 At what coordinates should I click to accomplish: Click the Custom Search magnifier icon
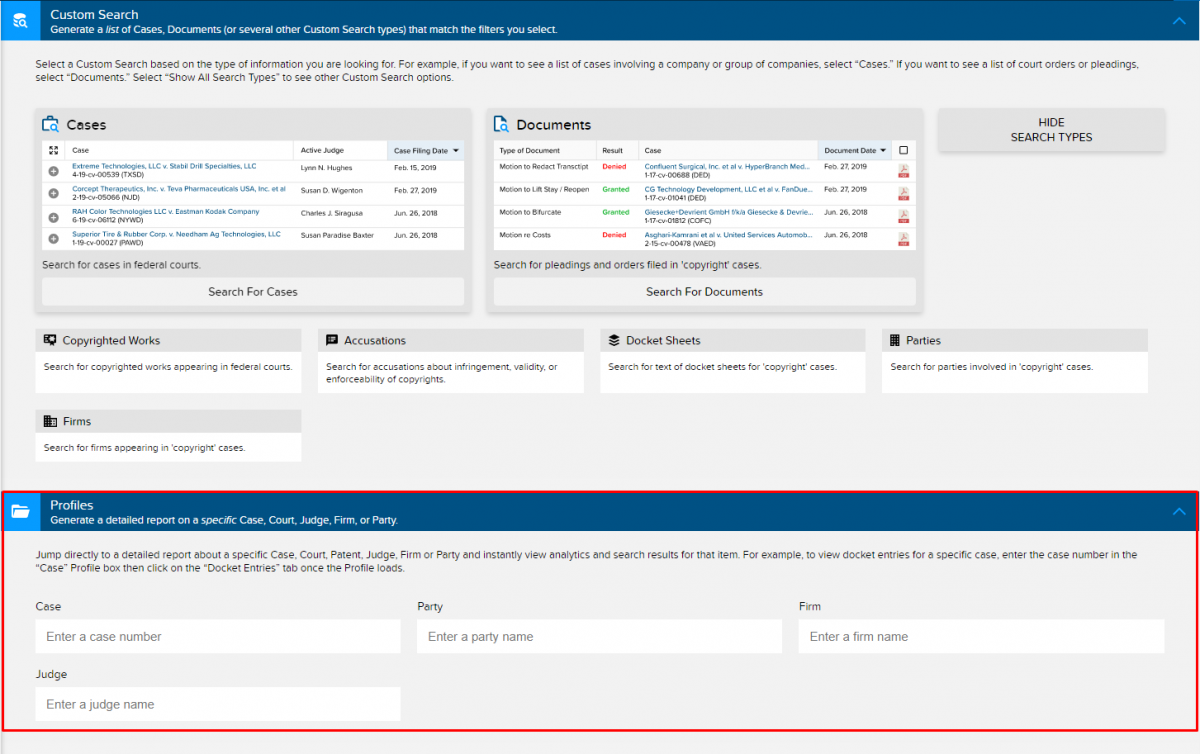pos(19,21)
